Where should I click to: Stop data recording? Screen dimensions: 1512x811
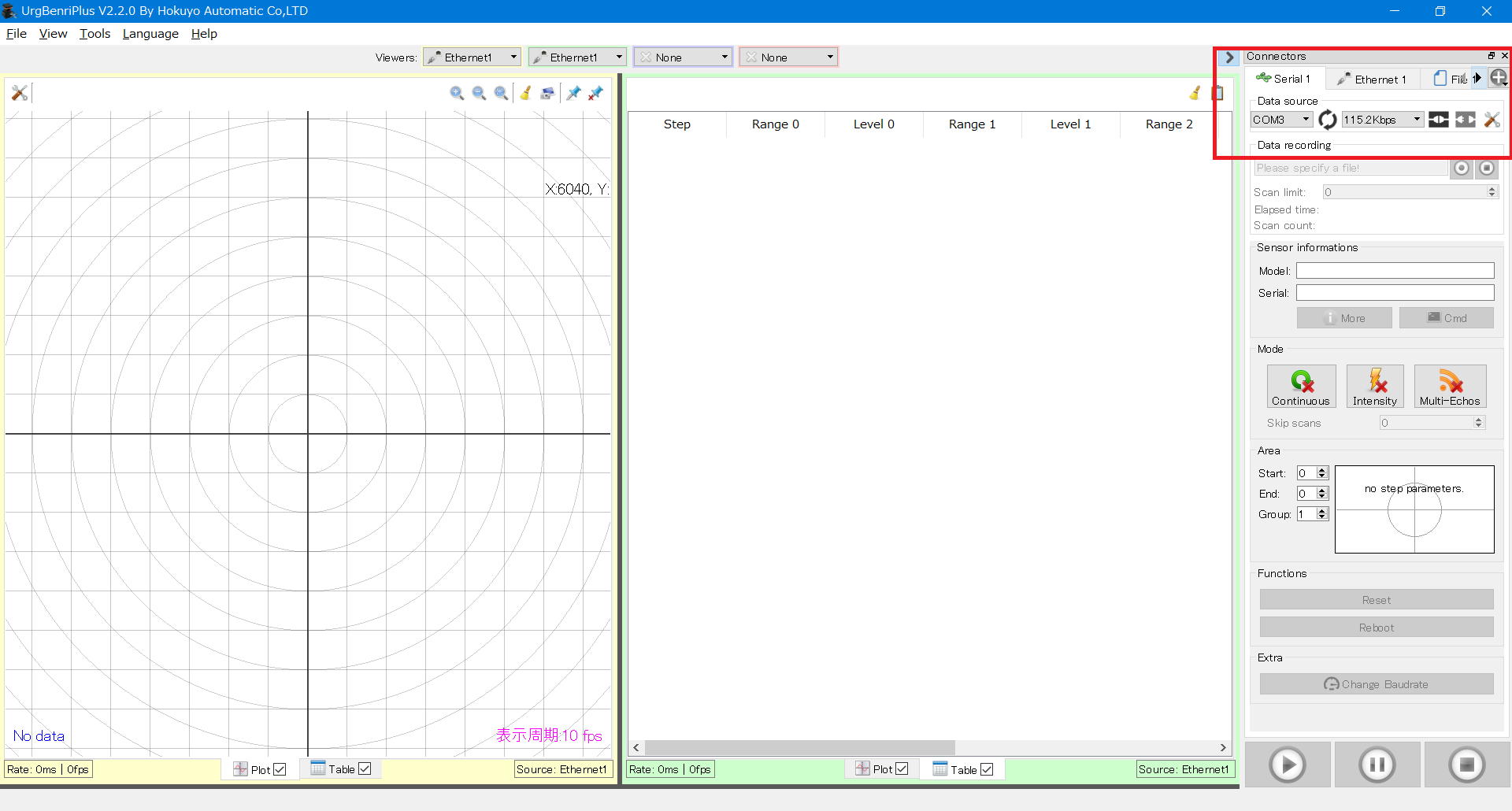coord(1487,168)
